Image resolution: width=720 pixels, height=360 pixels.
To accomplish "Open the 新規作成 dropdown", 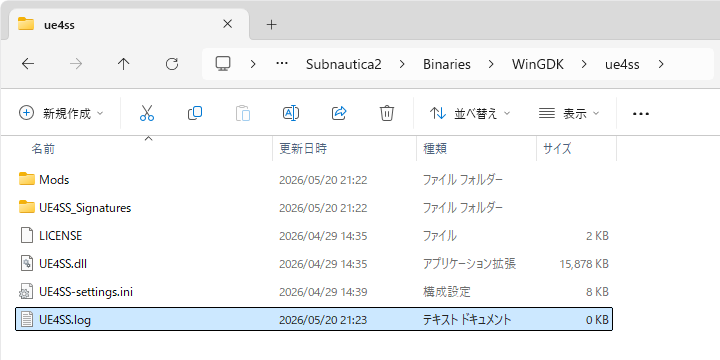I will tap(62, 113).
